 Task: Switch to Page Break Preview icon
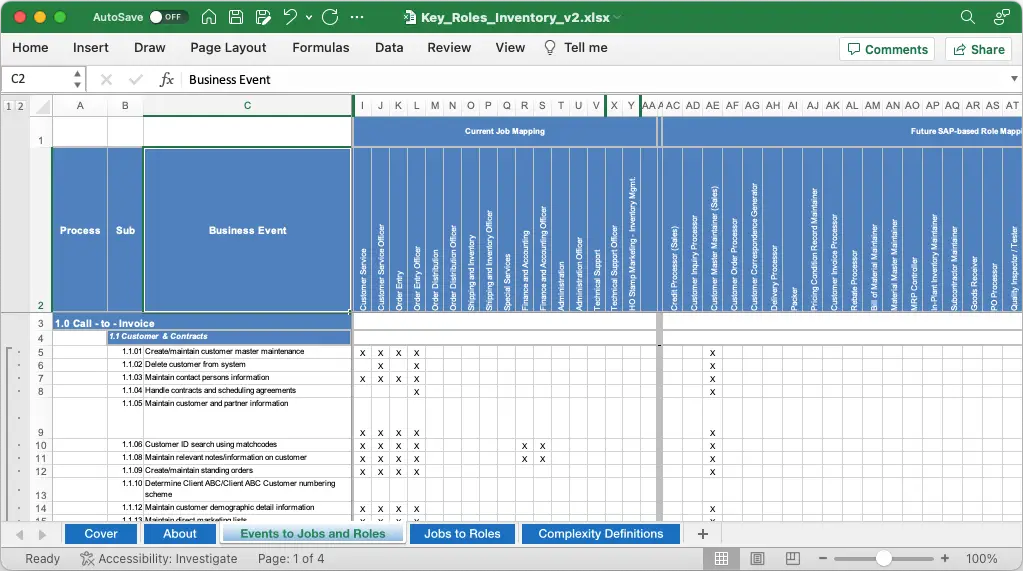pos(793,559)
